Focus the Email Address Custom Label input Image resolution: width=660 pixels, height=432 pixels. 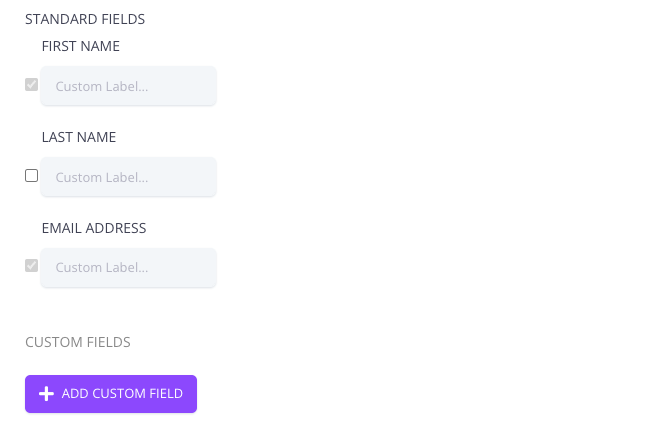(x=128, y=267)
